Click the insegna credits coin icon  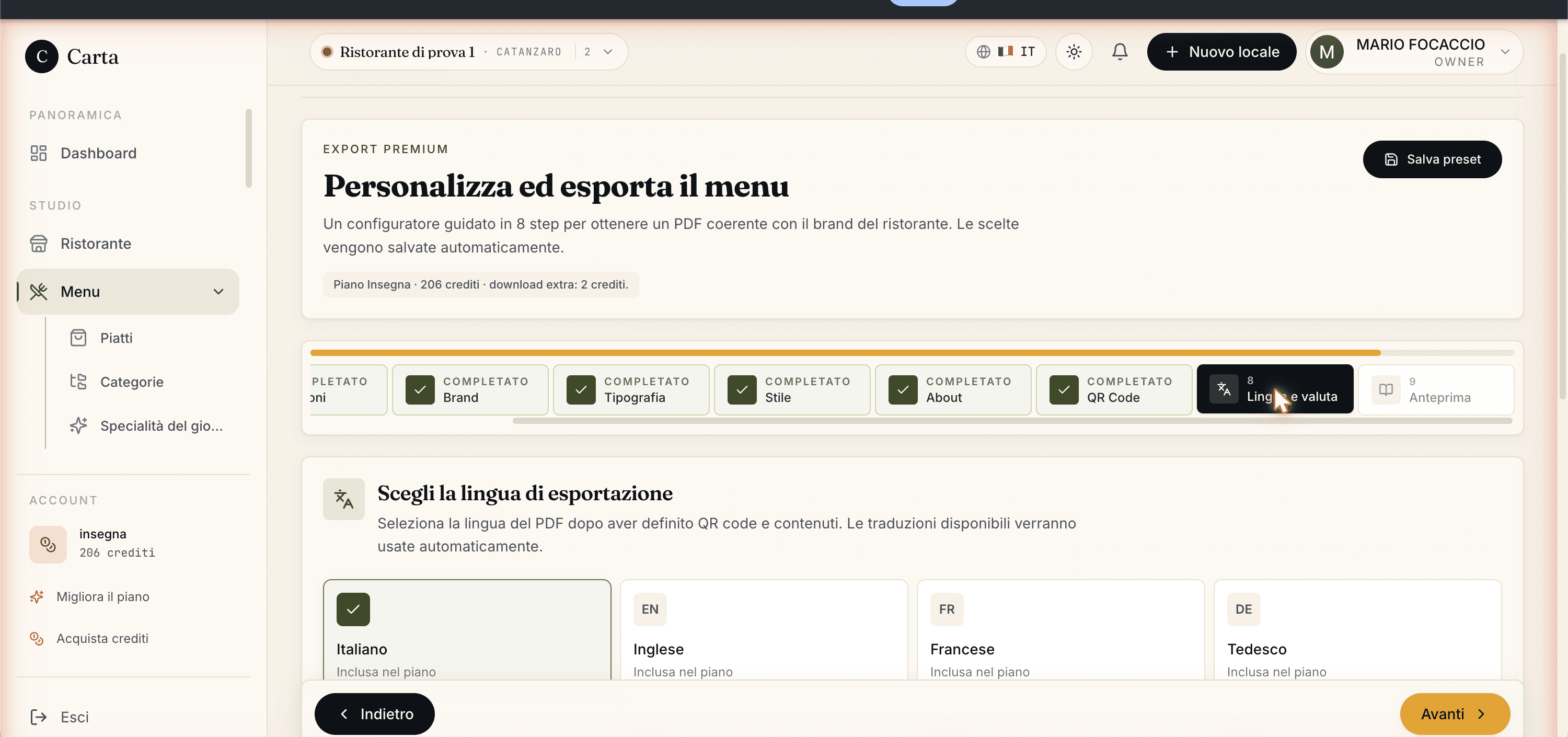click(x=48, y=544)
